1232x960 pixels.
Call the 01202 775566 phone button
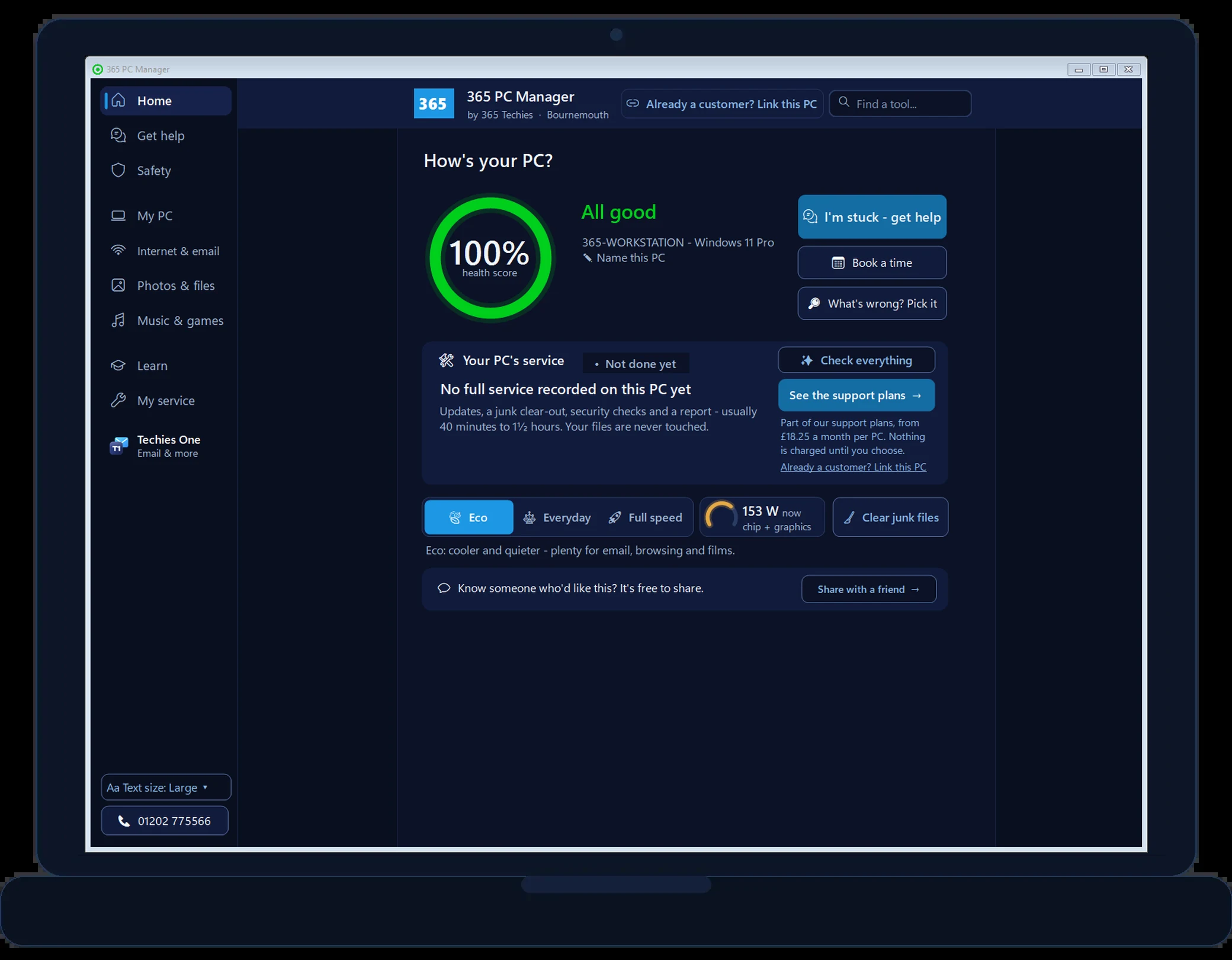click(165, 821)
